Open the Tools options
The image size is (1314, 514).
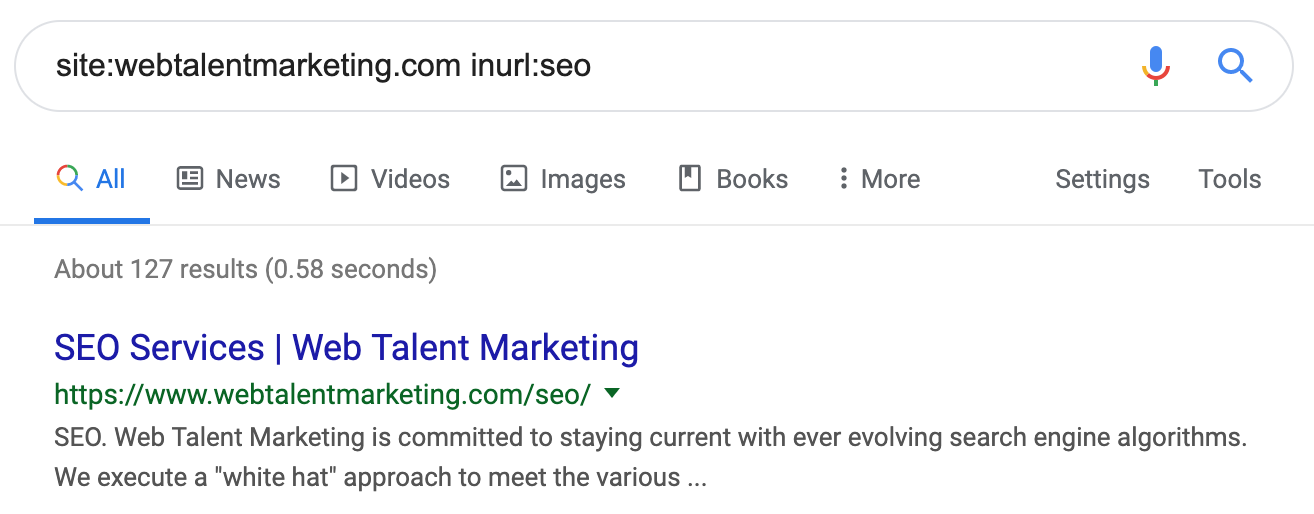pyautogui.click(x=1230, y=179)
